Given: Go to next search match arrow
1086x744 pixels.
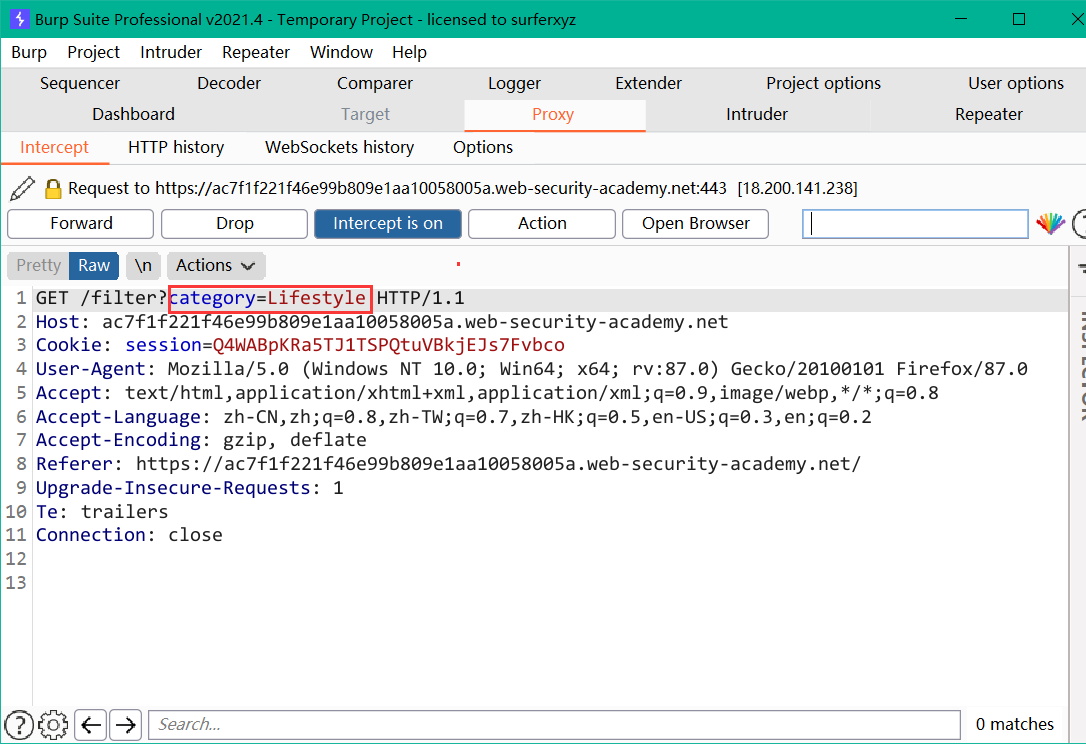Looking at the screenshot, I should pos(125,725).
